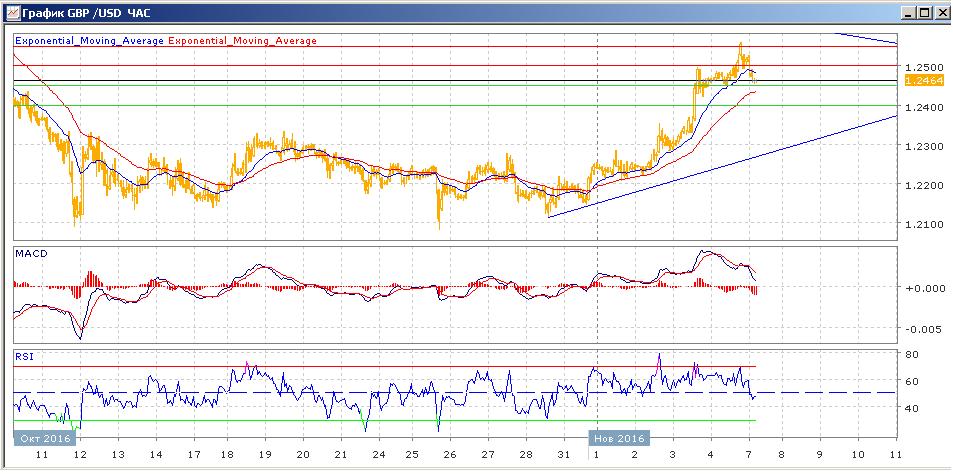Viewport: 953px width, 474px height.
Task: Click date label 14 on time axis
Action: (156, 455)
